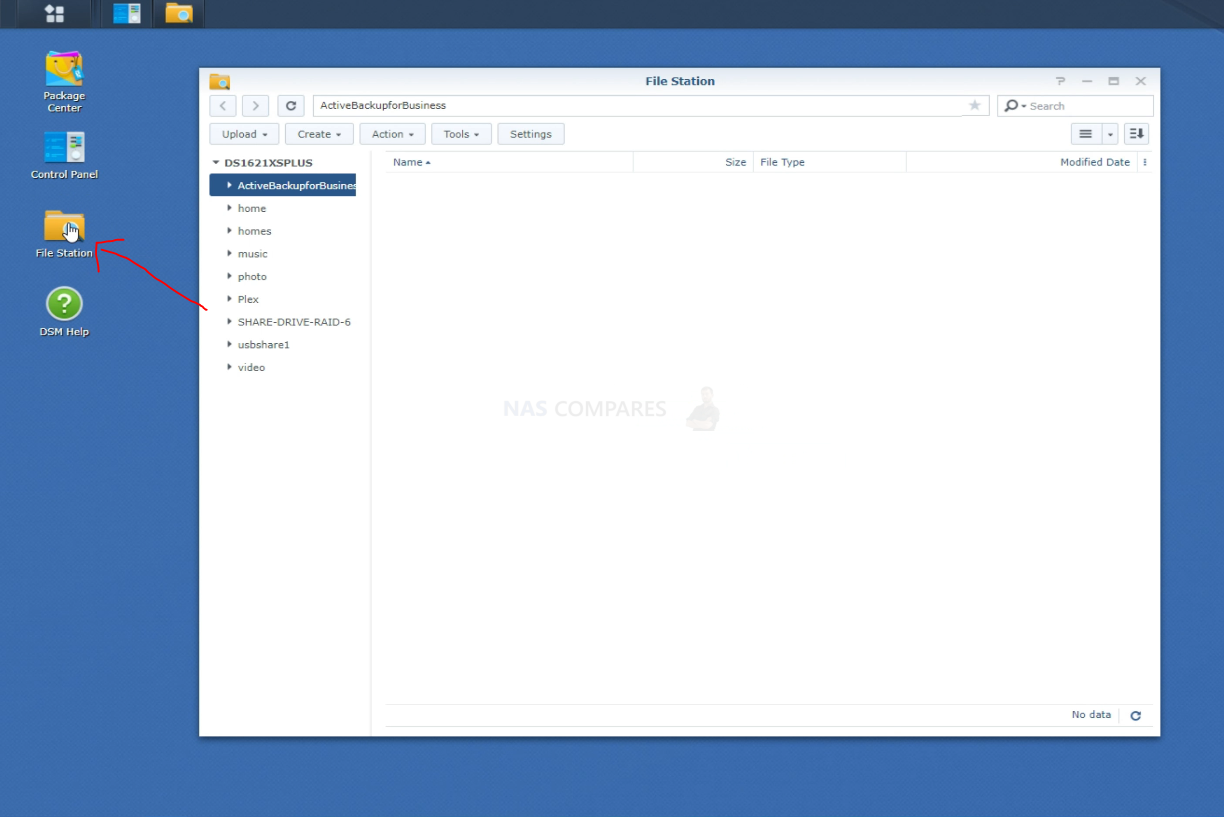Expand the music folder arrow
The height and width of the screenshot is (817, 1224).
coord(229,254)
